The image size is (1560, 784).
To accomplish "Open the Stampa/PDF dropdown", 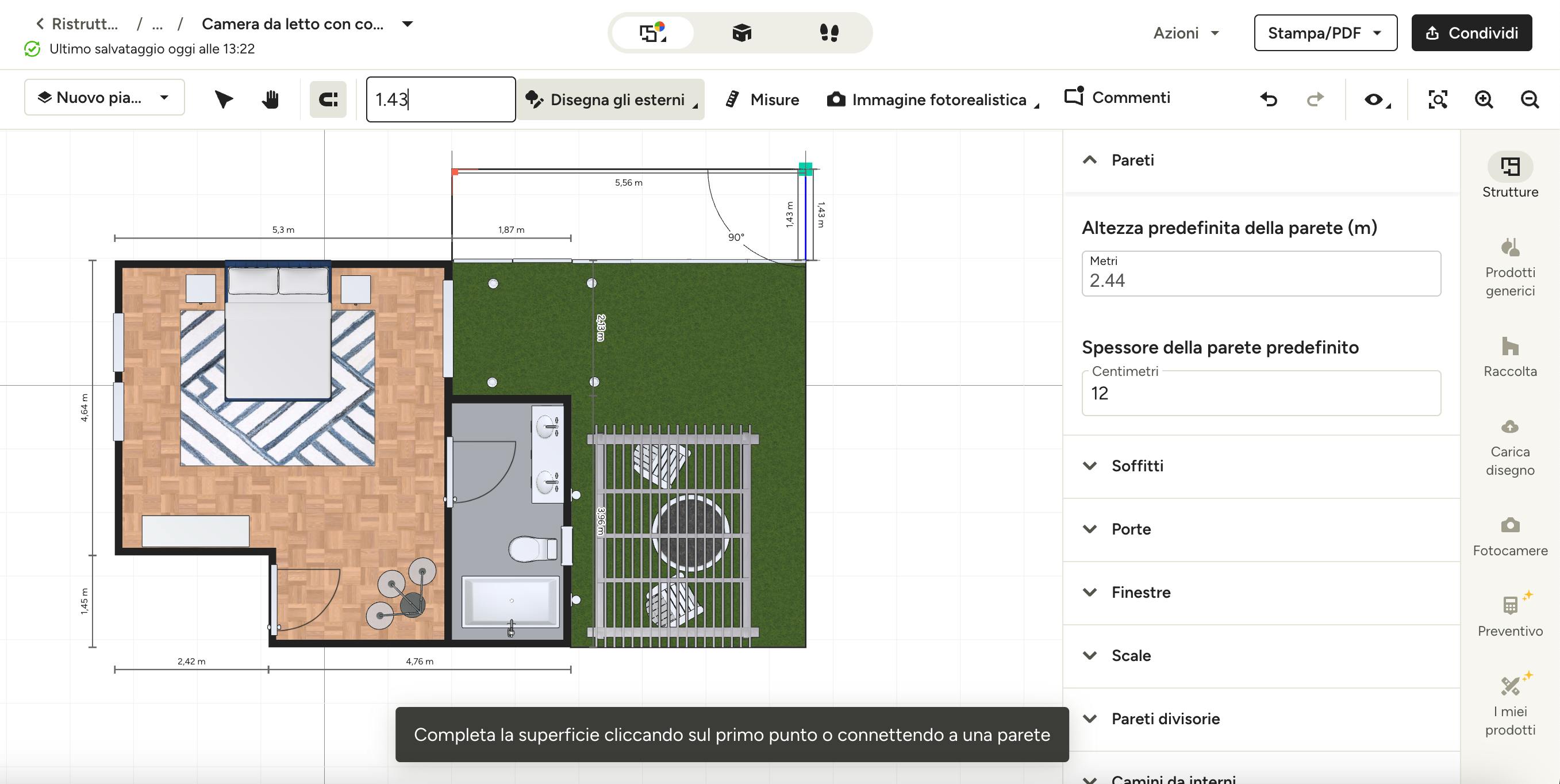I will 1325,33.
